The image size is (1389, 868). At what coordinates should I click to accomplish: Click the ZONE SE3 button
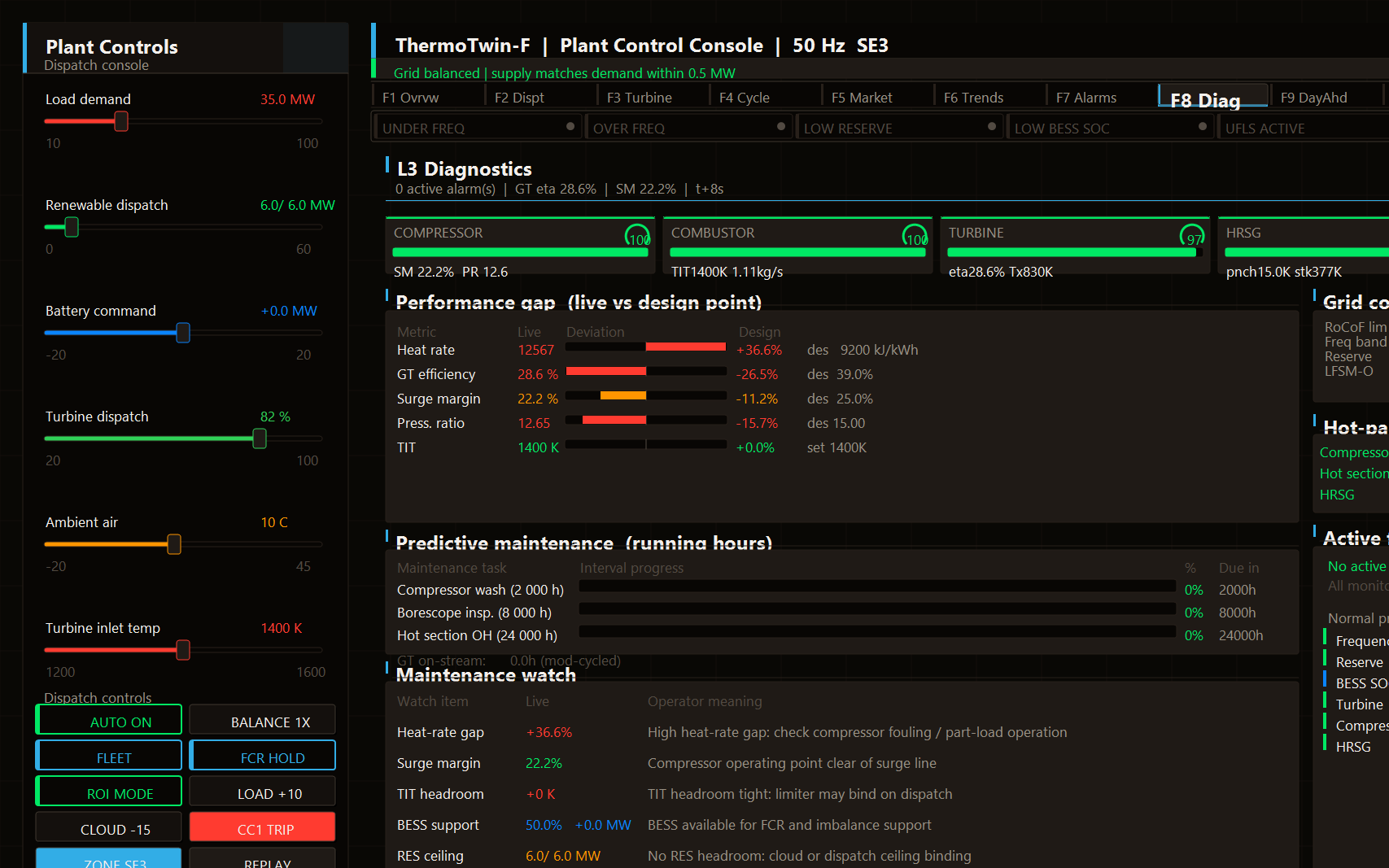pos(109,858)
